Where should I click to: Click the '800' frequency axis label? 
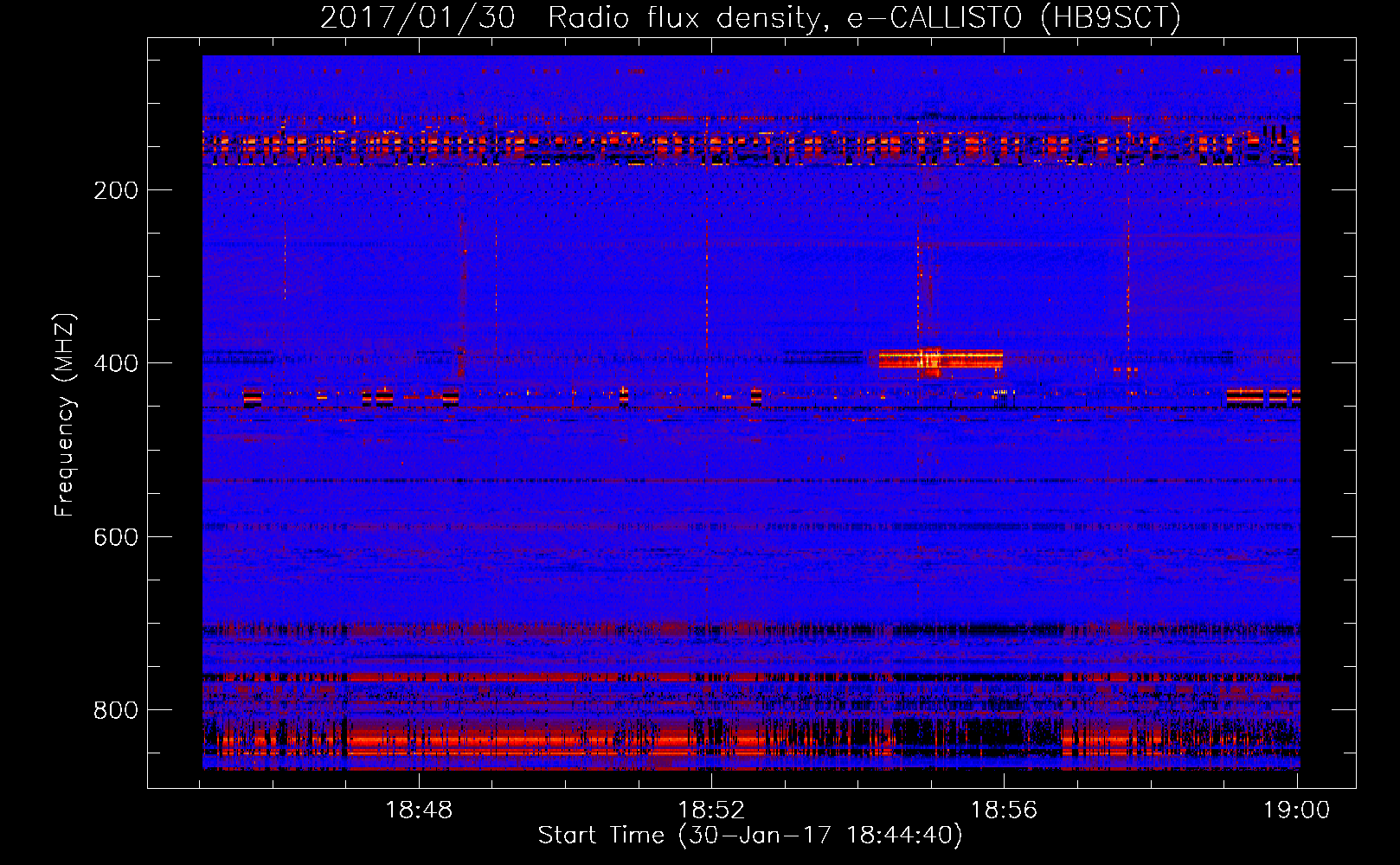pyautogui.click(x=116, y=710)
